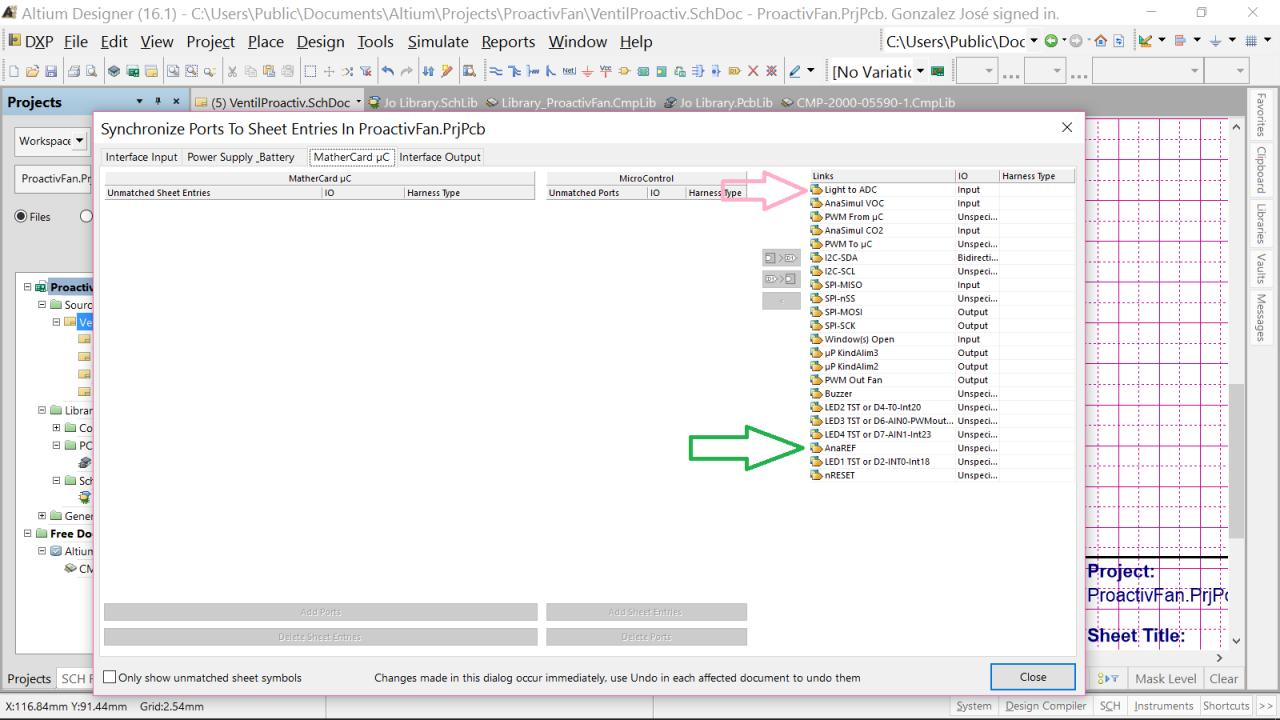Select the Place Wire tool icon
The width and height of the screenshot is (1280, 720).
(x=496, y=72)
